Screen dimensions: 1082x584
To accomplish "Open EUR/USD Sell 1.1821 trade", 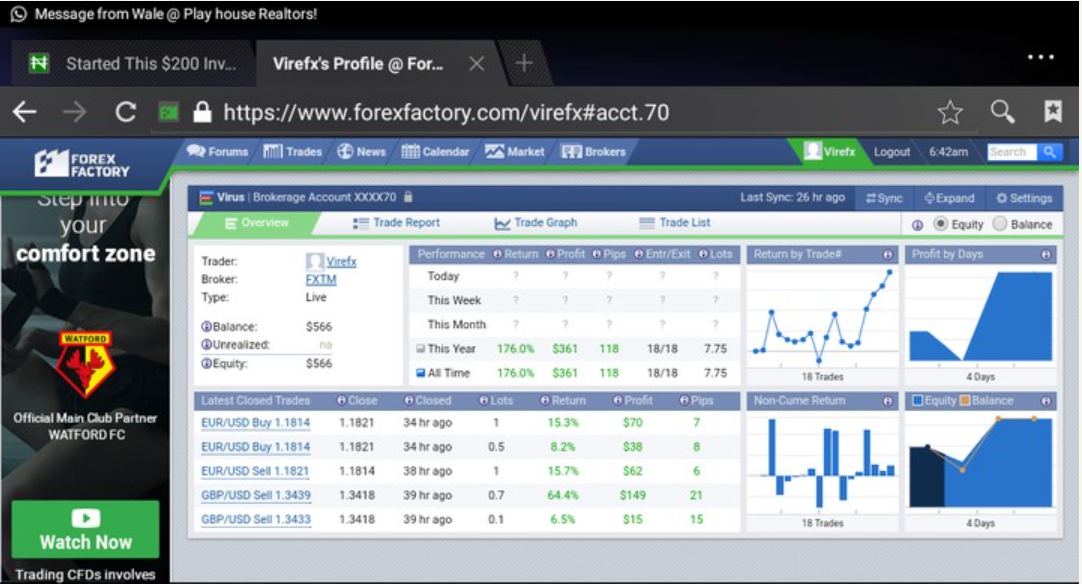I will point(255,471).
